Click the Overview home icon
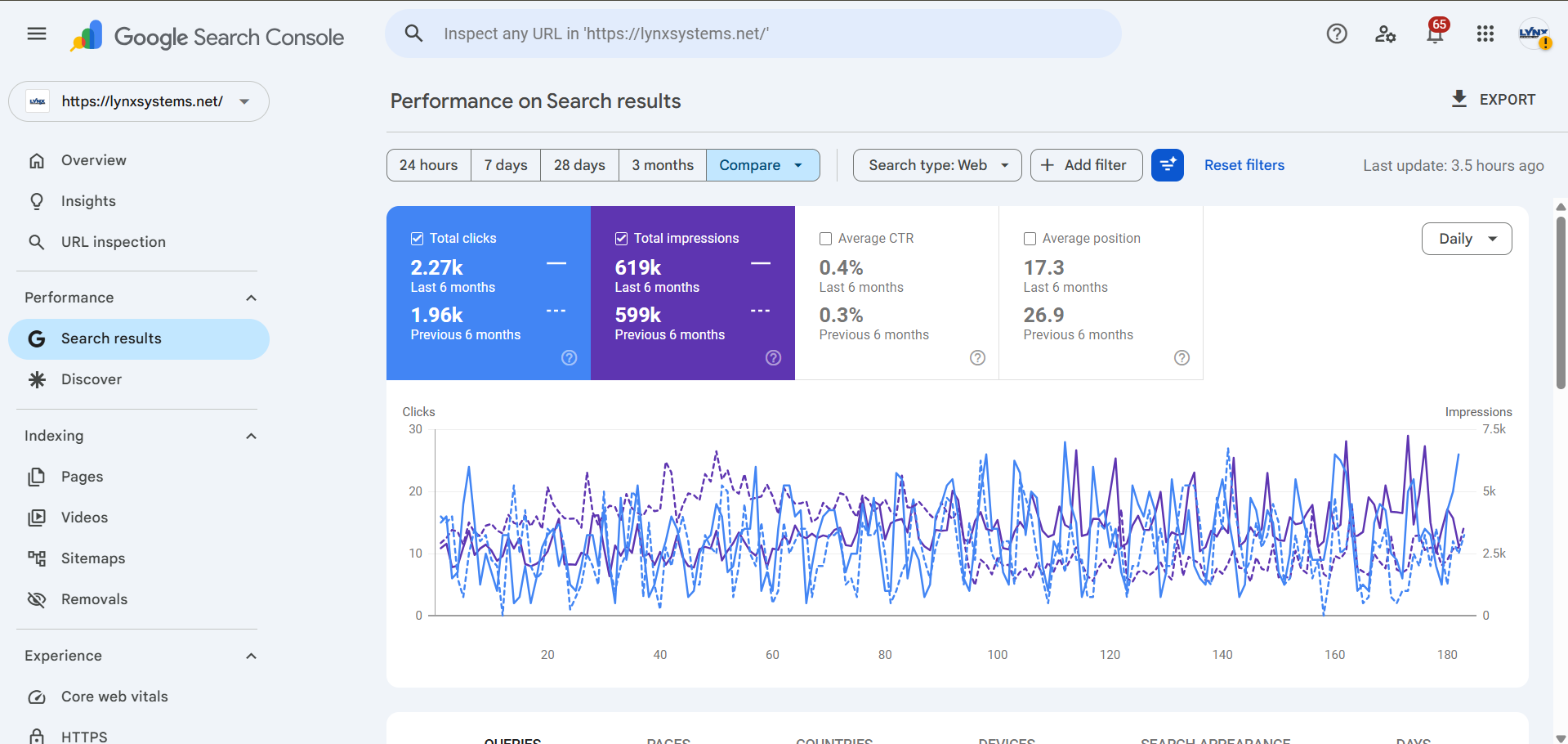This screenshot has width=1568, height=744. click(37, 160)
